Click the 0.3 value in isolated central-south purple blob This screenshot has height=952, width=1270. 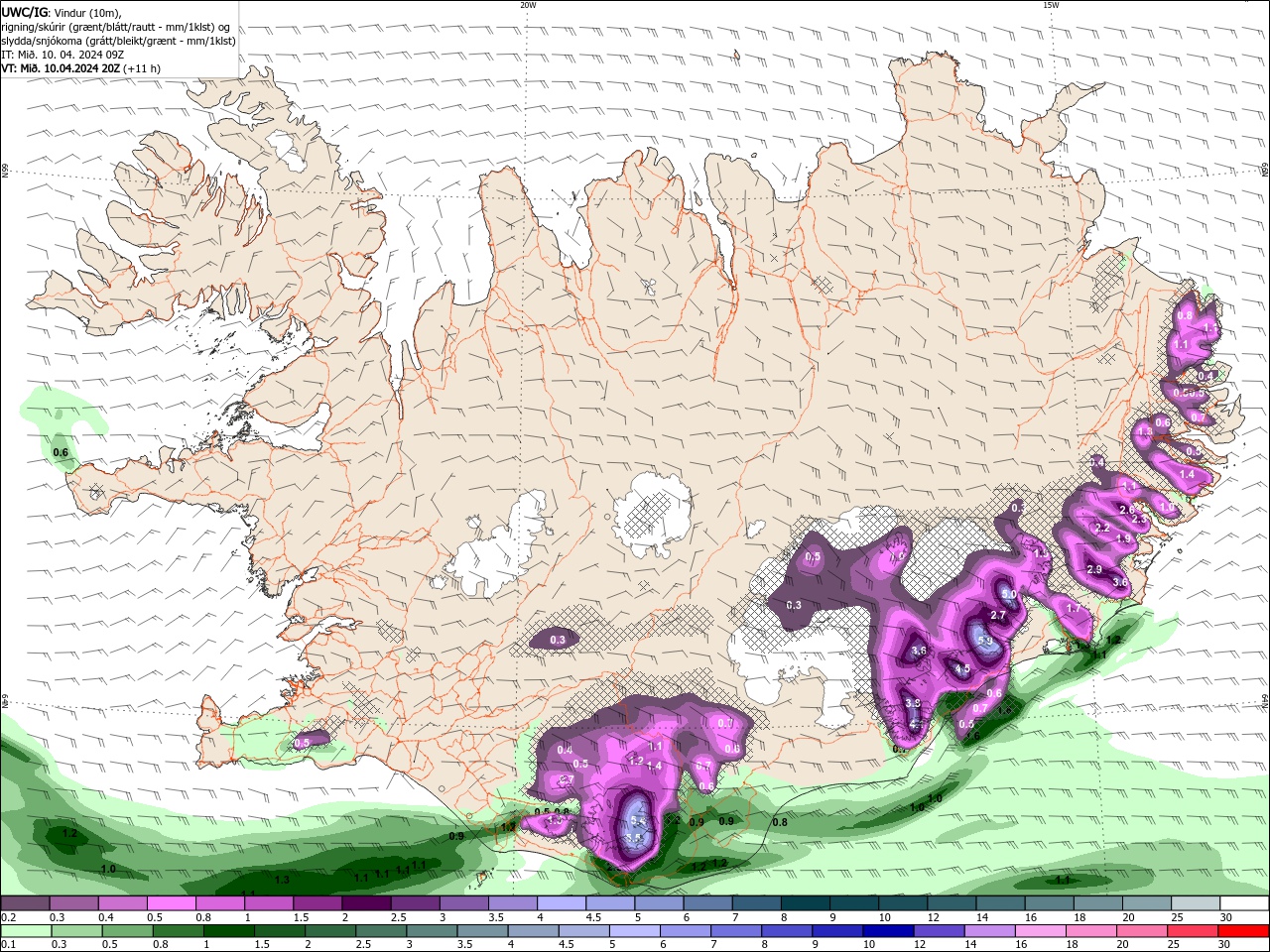[x=558, y=640]
